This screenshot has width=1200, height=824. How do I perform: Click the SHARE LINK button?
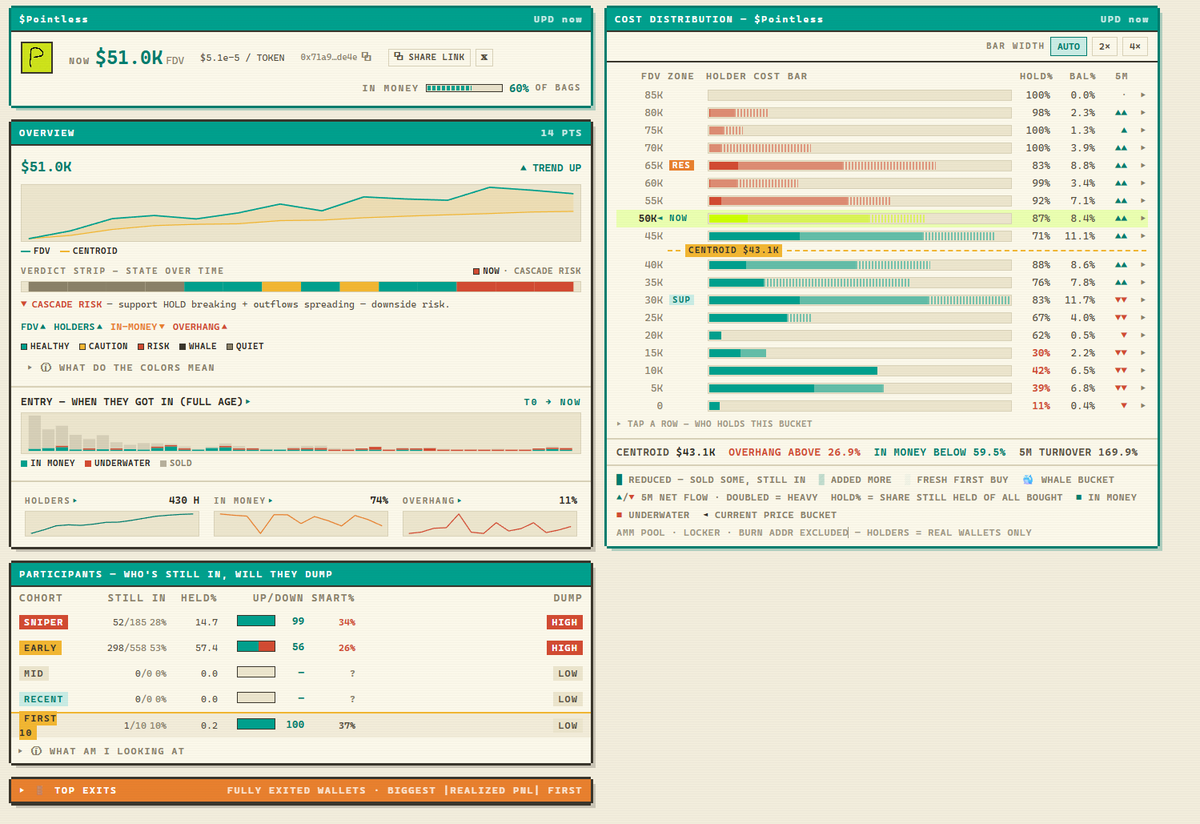[x=430, y=58]
